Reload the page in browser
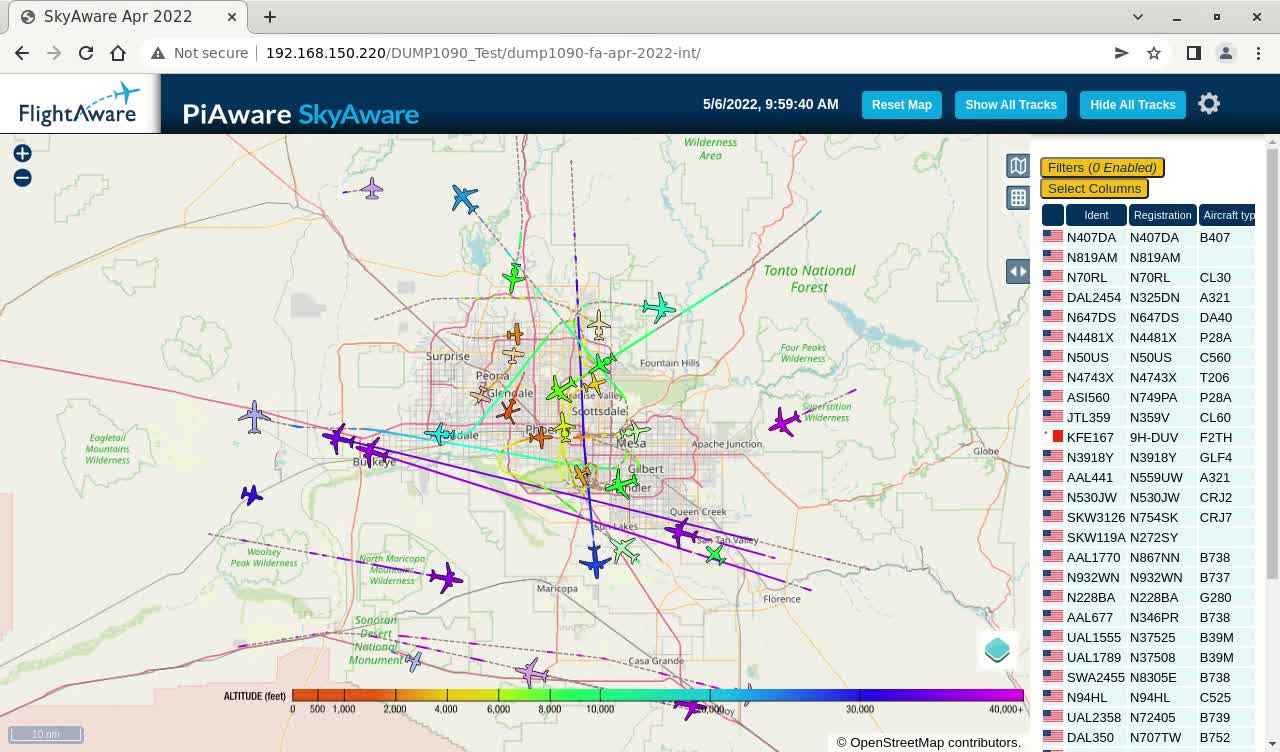Viewport: 1280px width, 752px height. coord(86,53)
